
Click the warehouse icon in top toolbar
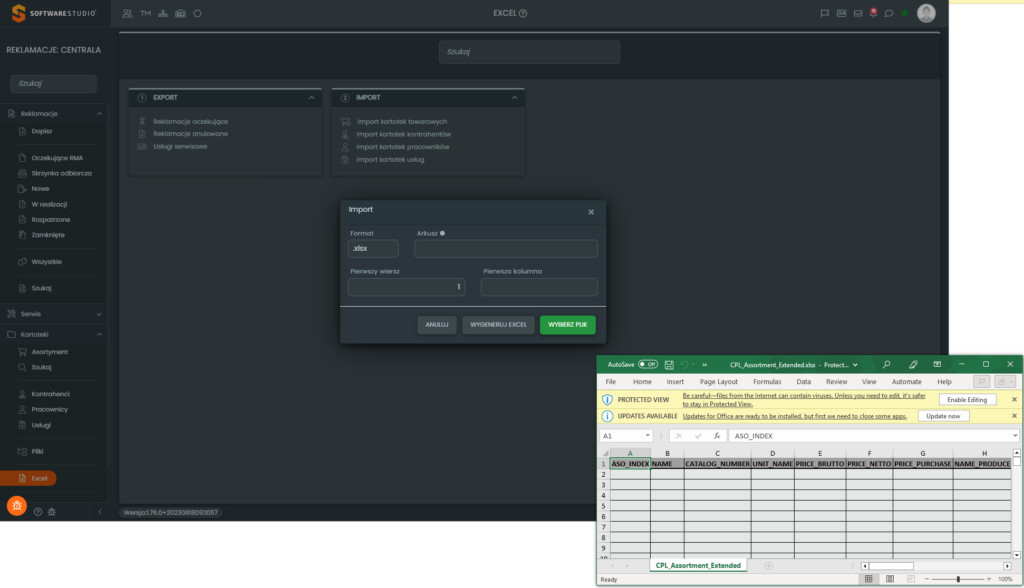pos(180,13)
